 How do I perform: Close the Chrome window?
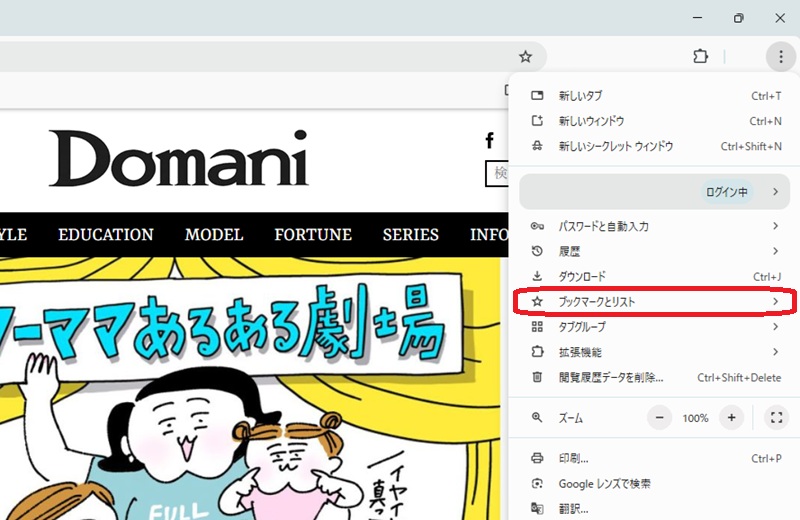tap(780, 18)
